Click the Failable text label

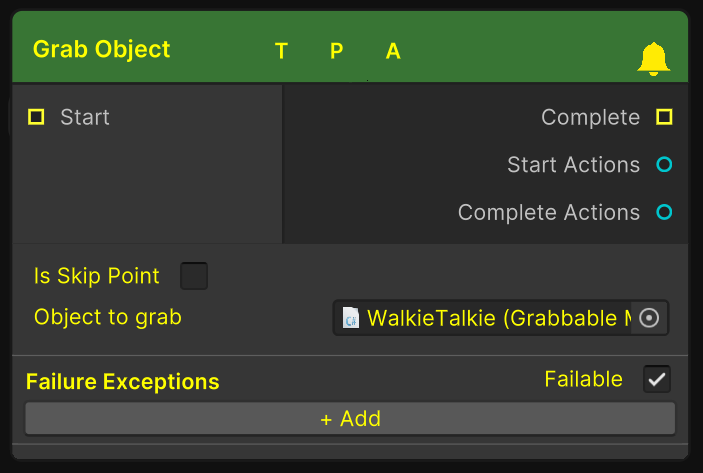(583, 379)
